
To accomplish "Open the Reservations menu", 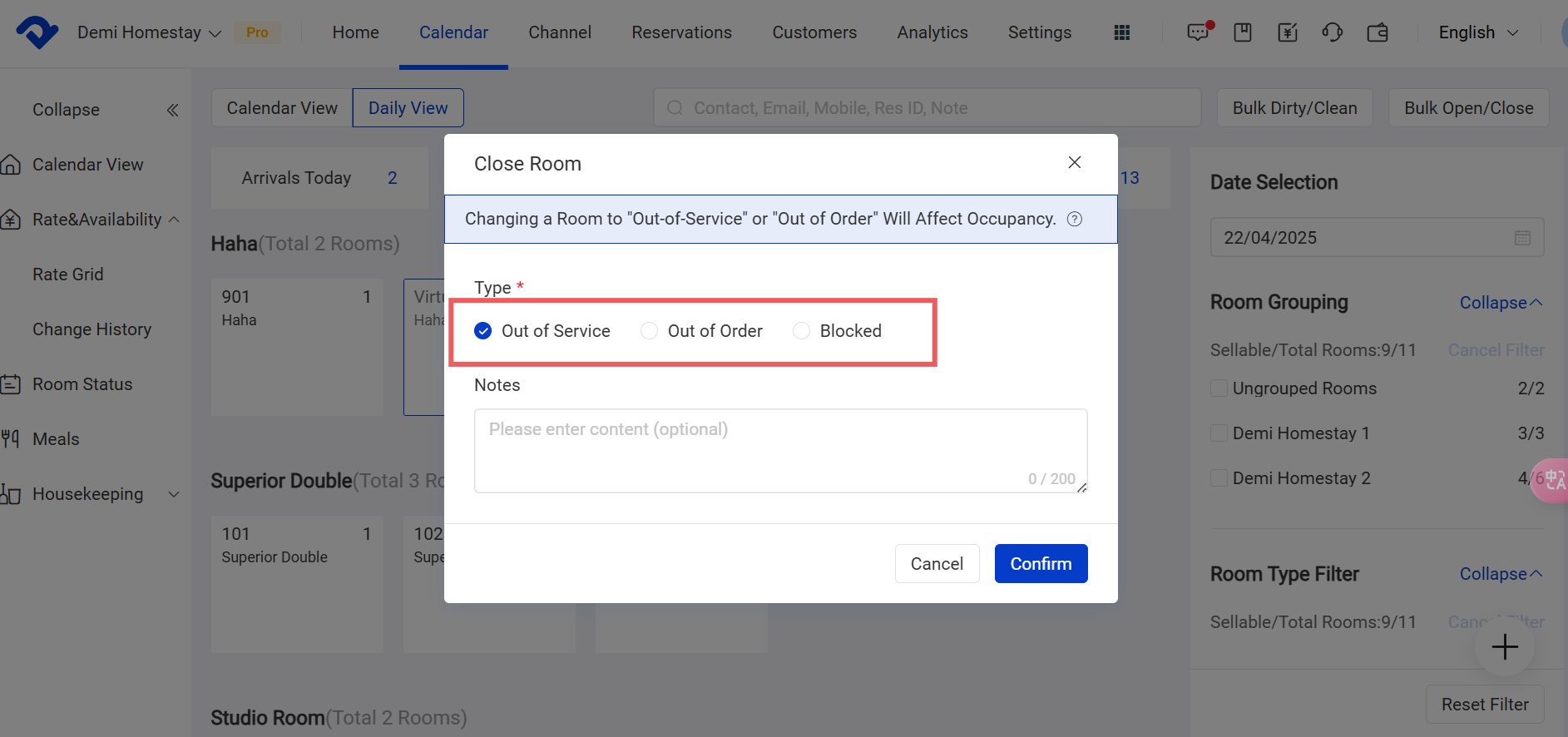I will (x=681, y=32).
